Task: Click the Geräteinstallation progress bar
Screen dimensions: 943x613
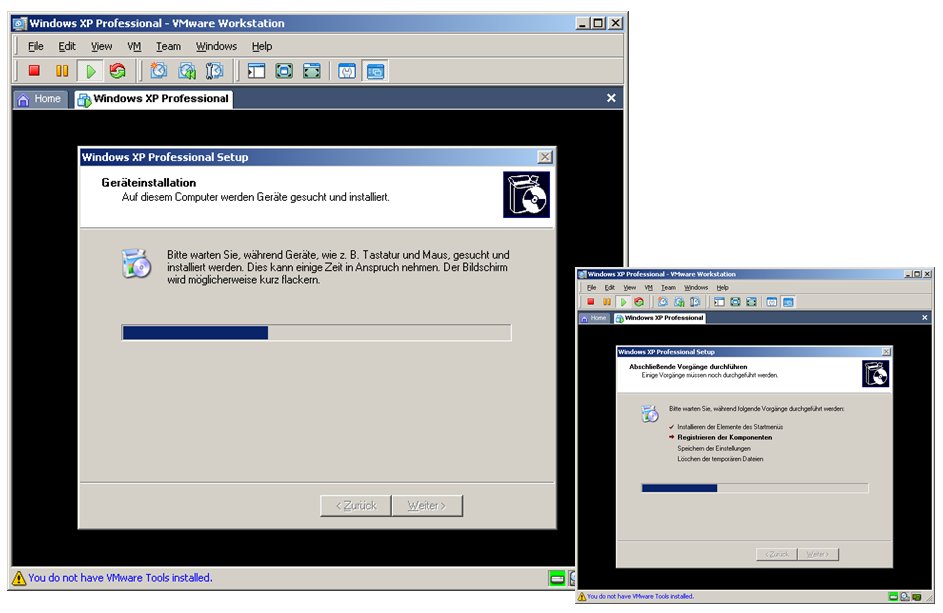Action: tap(316, 333)
